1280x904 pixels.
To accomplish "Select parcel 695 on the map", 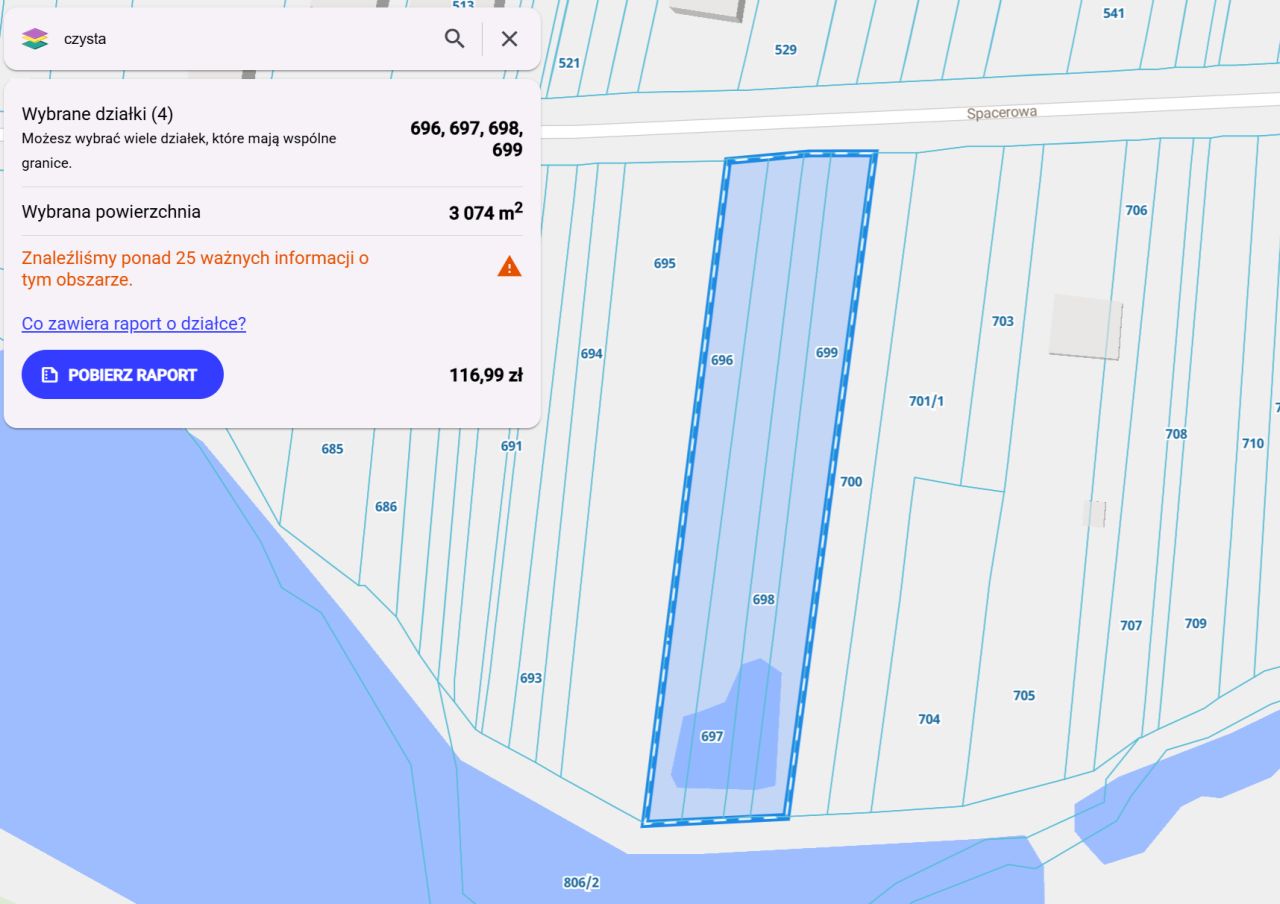I will [x=665, y=264].
